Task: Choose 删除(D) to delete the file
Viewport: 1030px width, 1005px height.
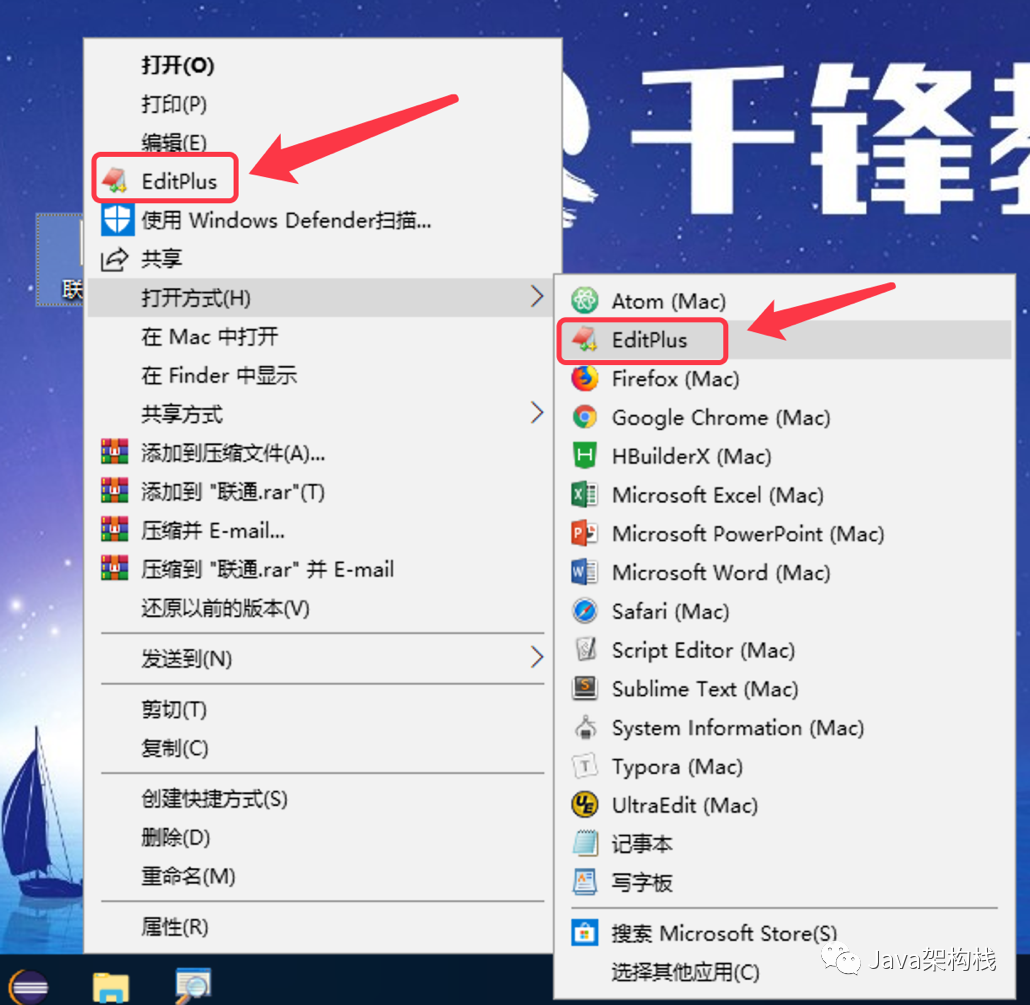Action: (x=175, y=837)
